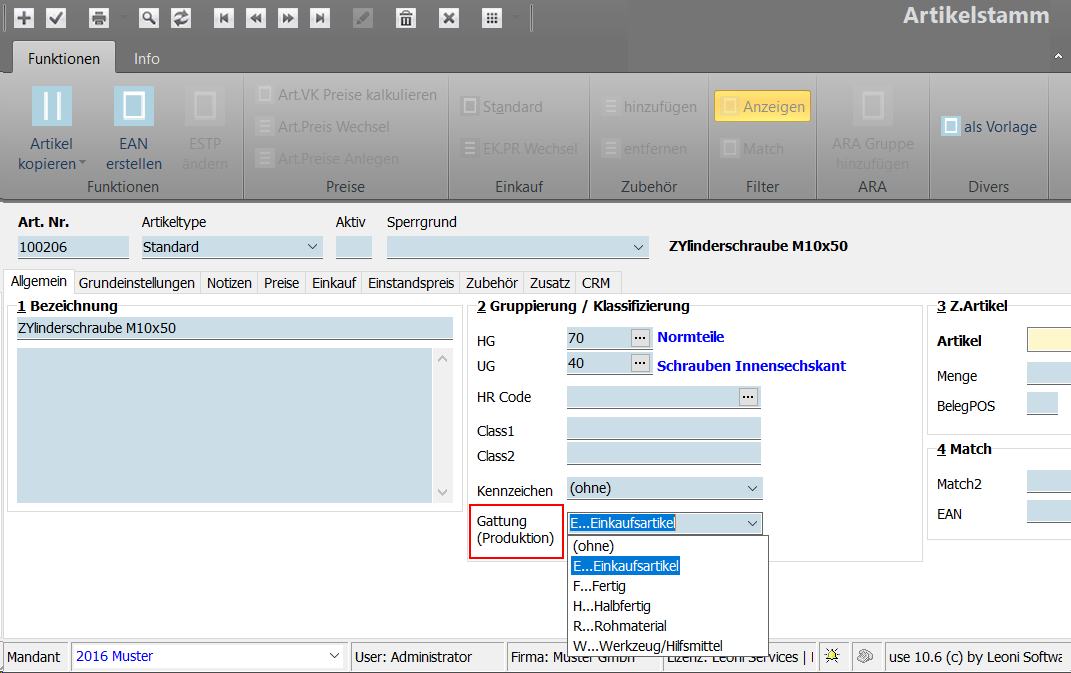Click the sun icon in status bar
1071x673 pixels.
(832, 656)
